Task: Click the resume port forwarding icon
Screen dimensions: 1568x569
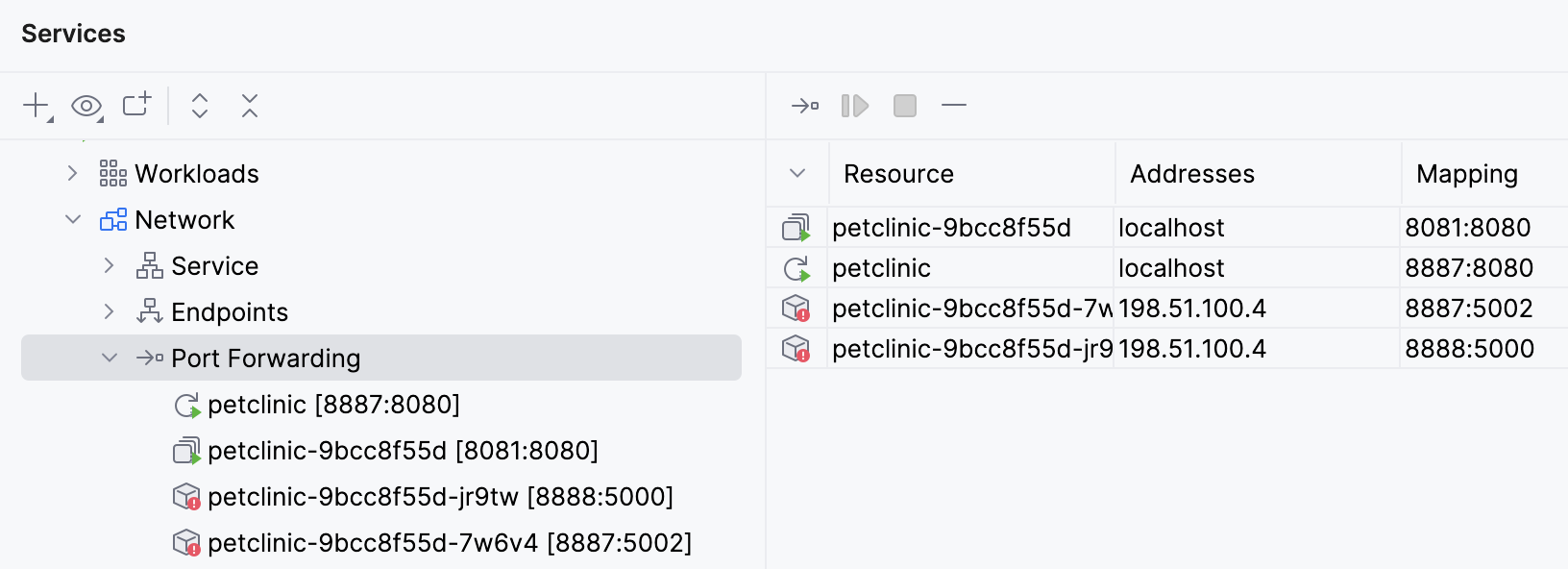Action: coord(854,105)
